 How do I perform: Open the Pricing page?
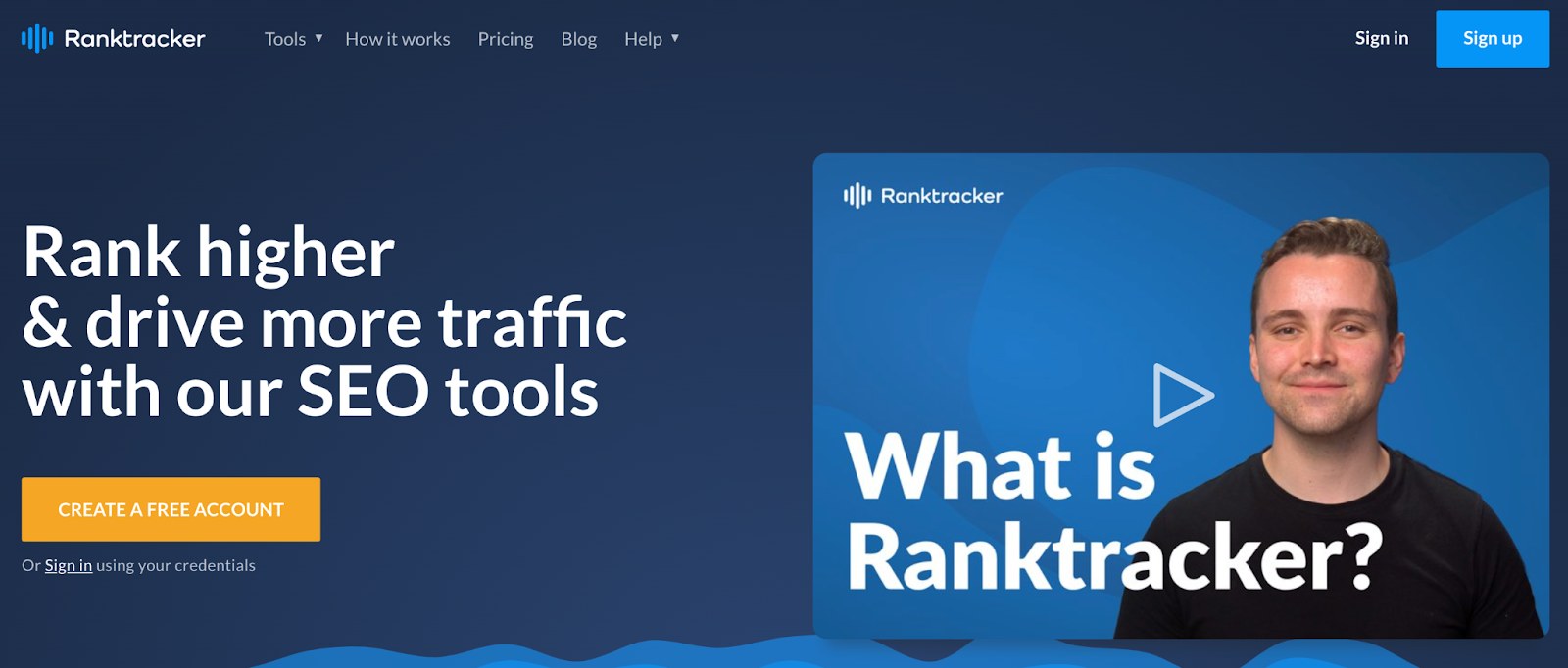click(x=506, y=39)
